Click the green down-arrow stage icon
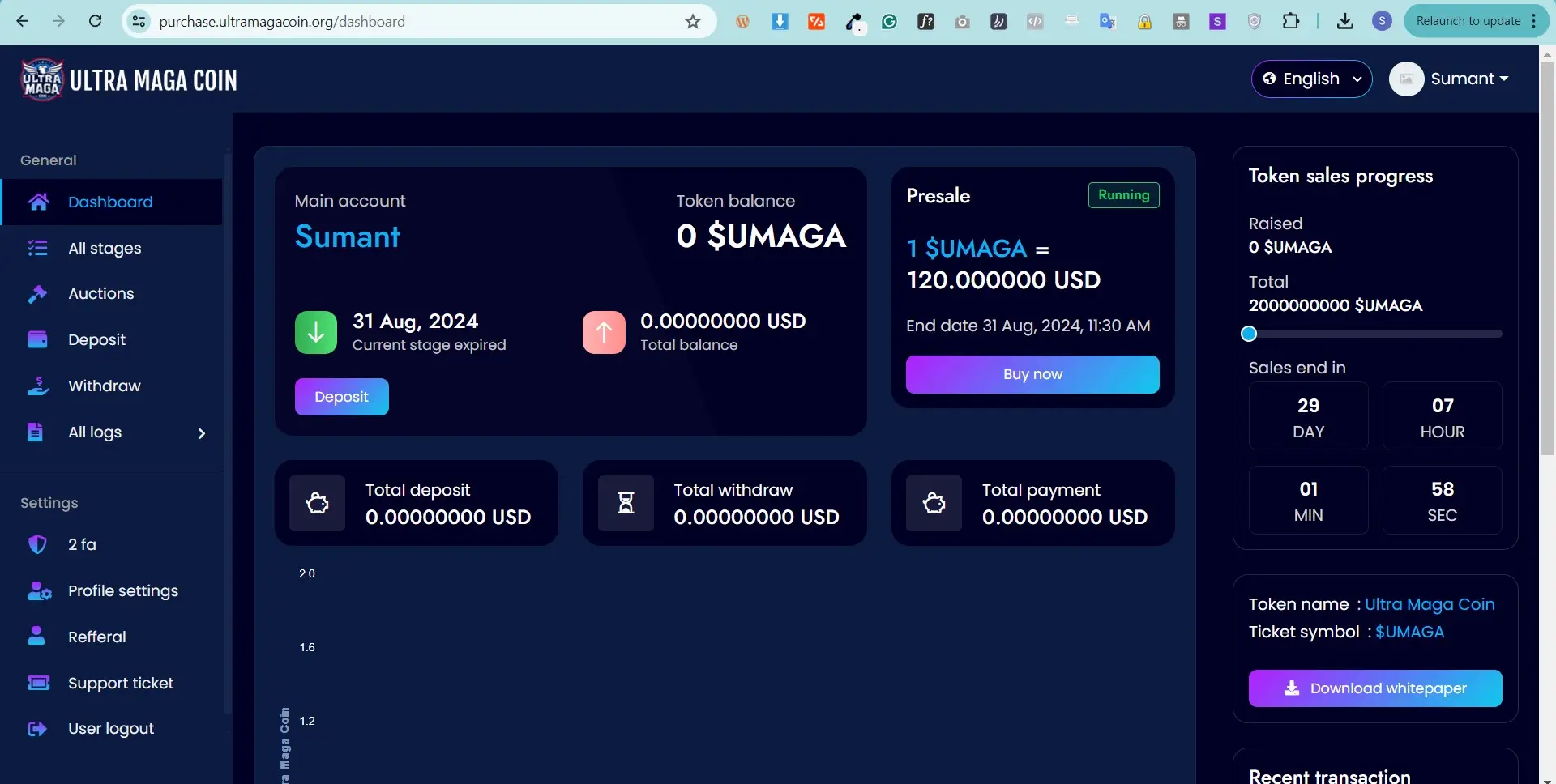The height and width of the screenshot is (784, 1556). (316, 332)
